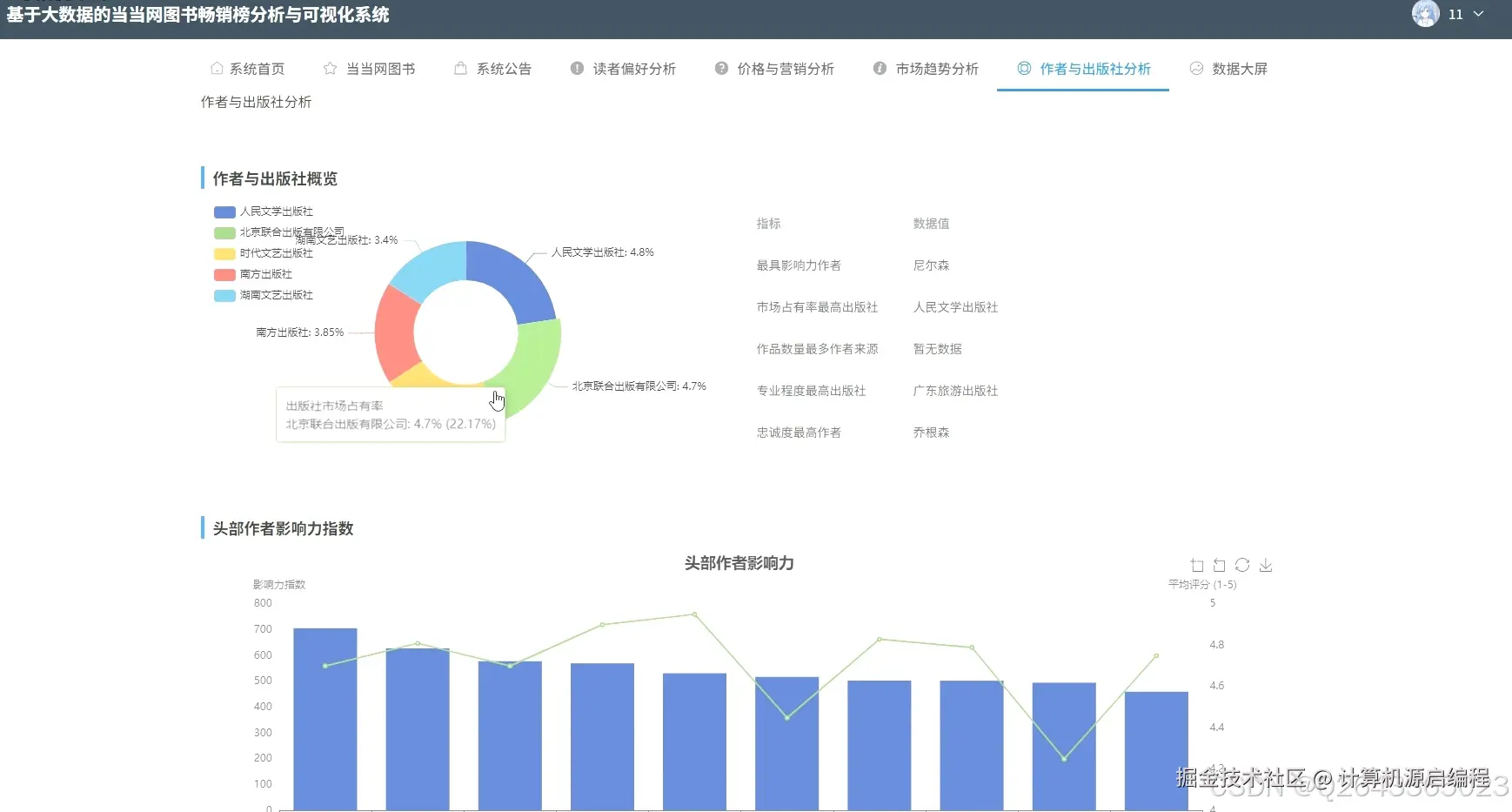Click the table cell '尼尔森'
Image resolution: width=1512 pixels, height=812 pixels.
932,265
